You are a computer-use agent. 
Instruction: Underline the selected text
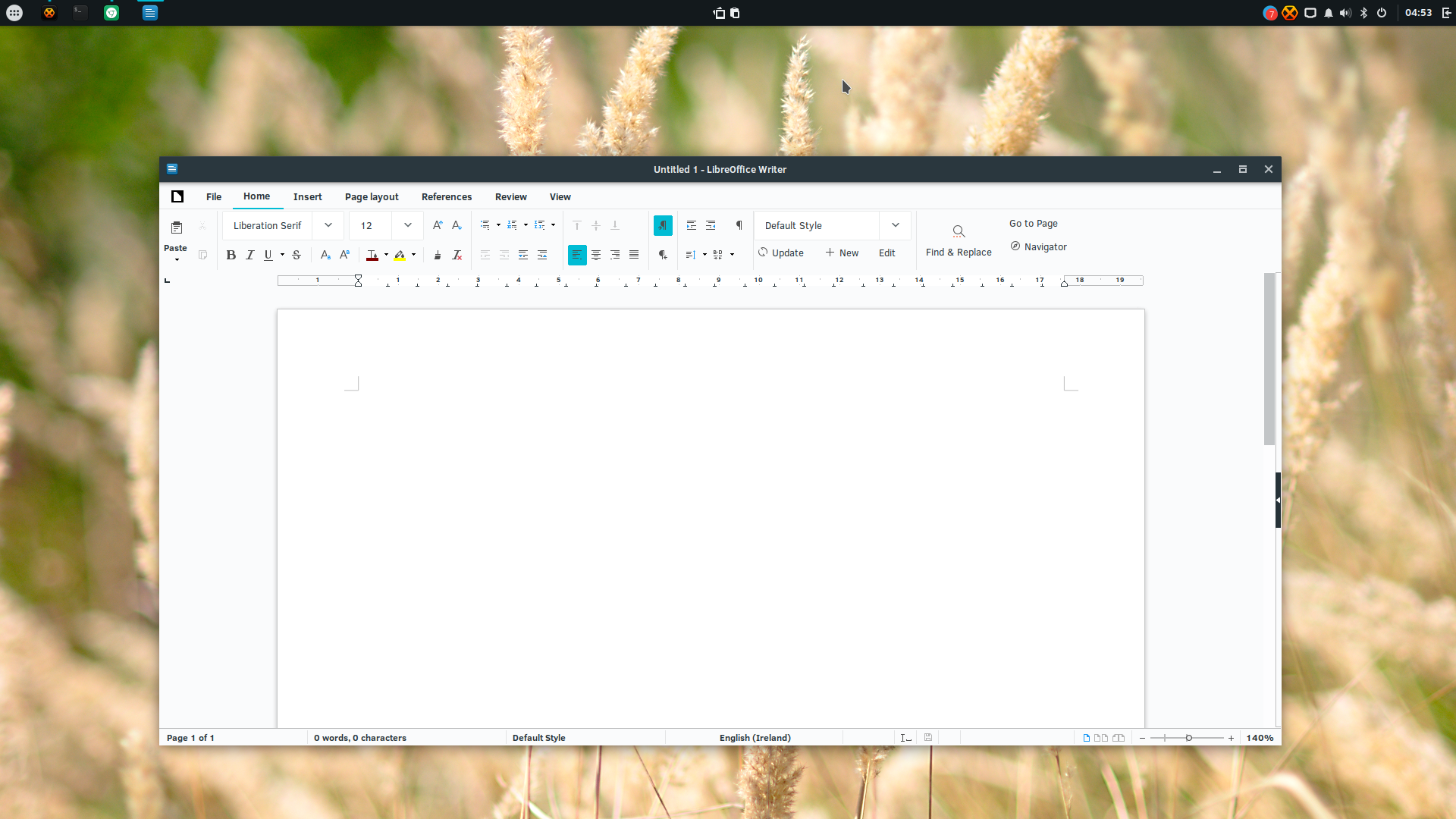[268, 255]
